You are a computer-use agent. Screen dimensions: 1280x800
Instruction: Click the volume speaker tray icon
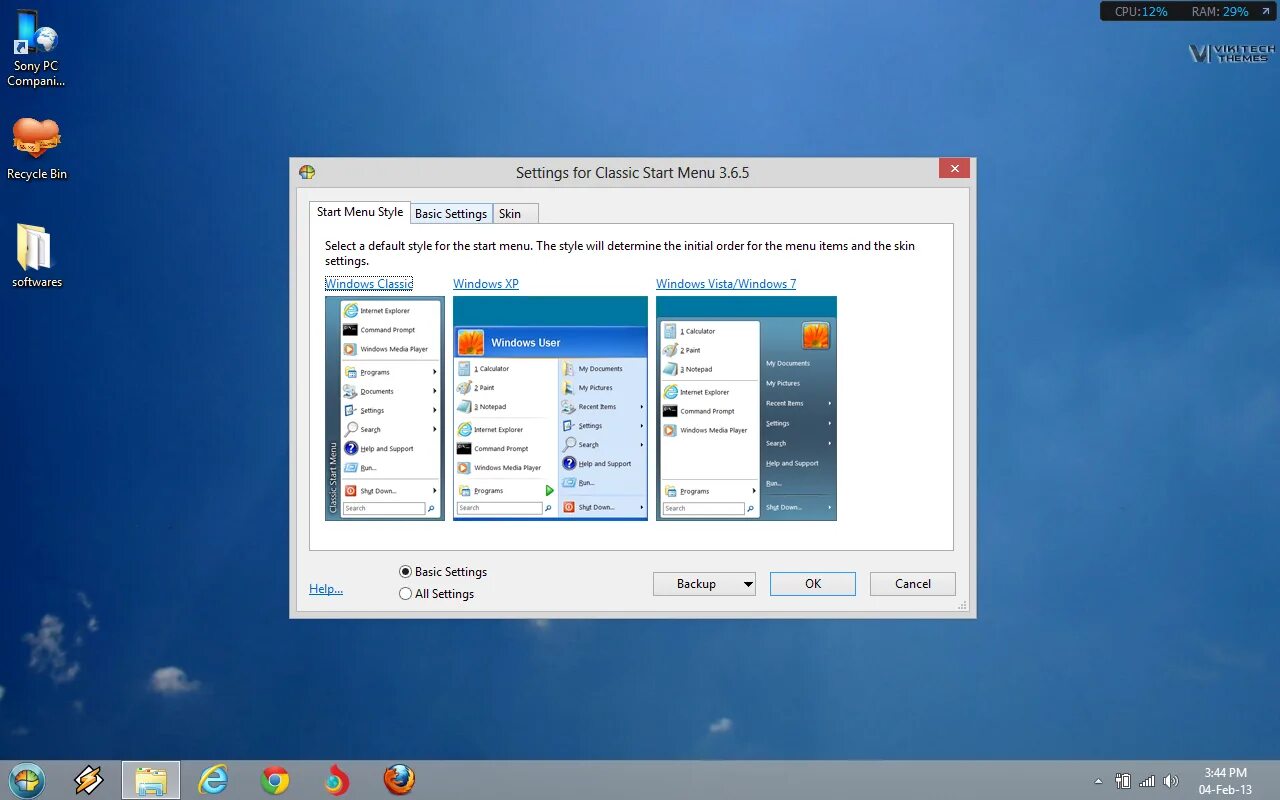[x=1171, y=781]
